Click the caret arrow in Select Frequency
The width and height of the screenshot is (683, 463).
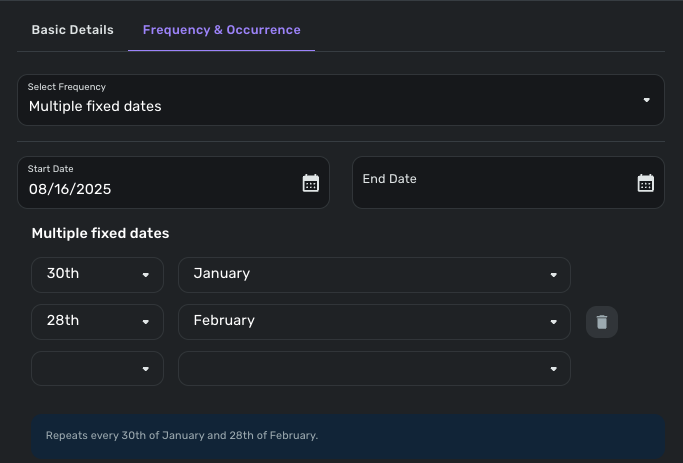(x=646, y=100)
